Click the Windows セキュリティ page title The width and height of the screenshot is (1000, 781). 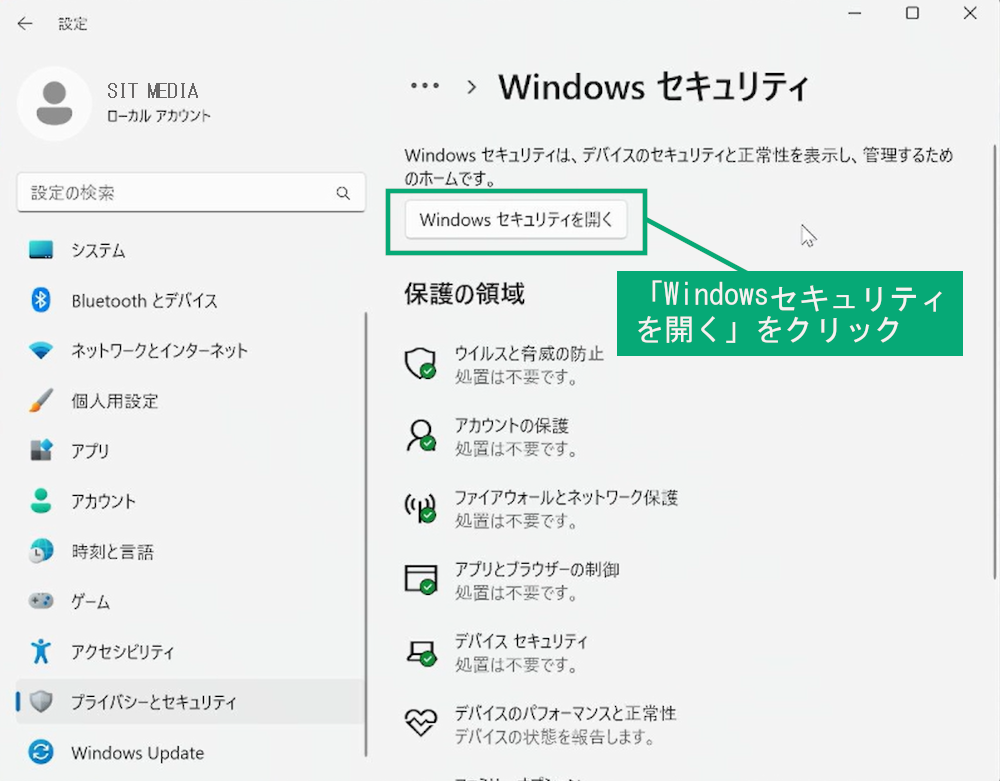click(x=654, y=87)
